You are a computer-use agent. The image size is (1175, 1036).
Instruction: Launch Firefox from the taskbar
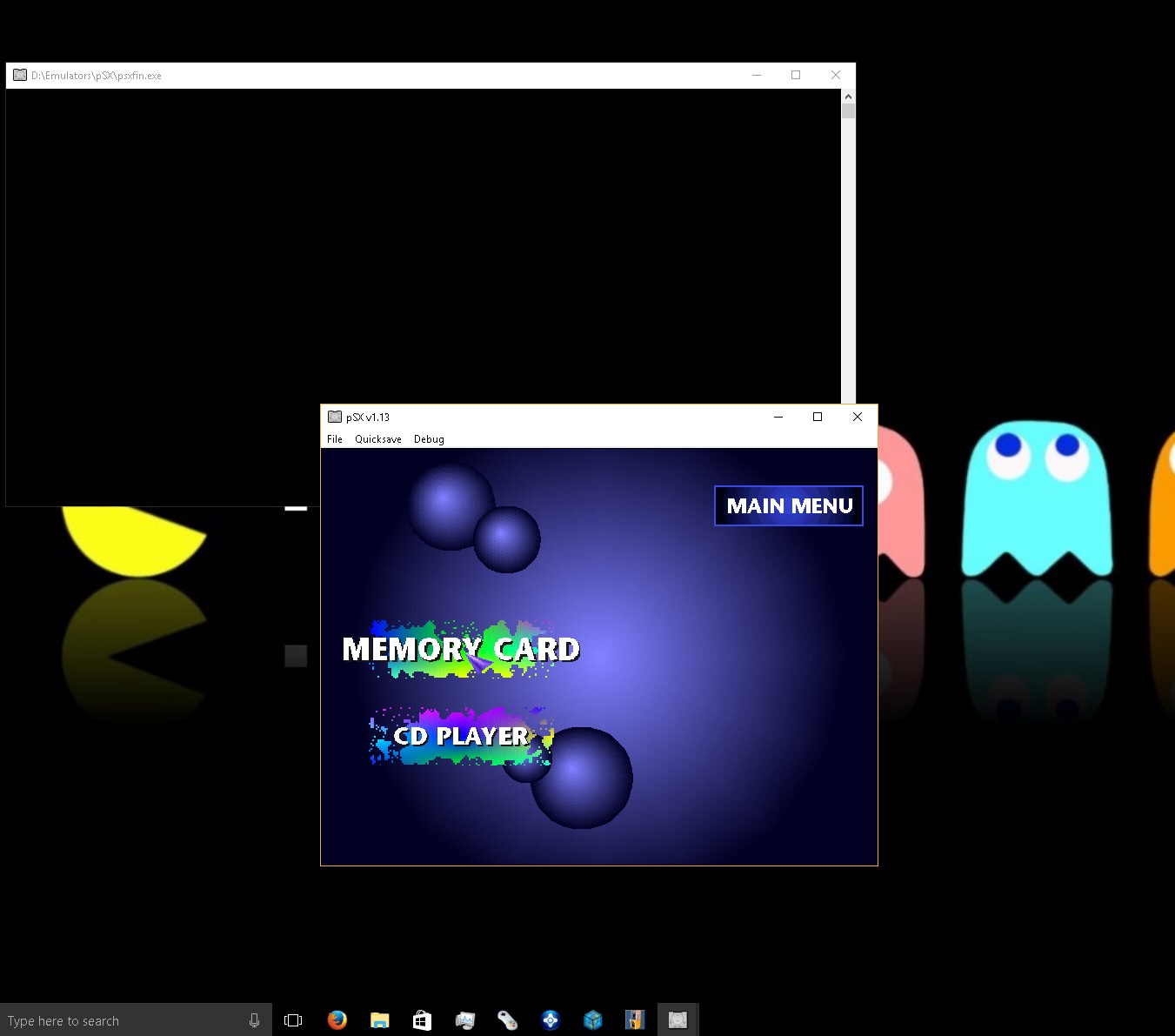click(337, 1020)
